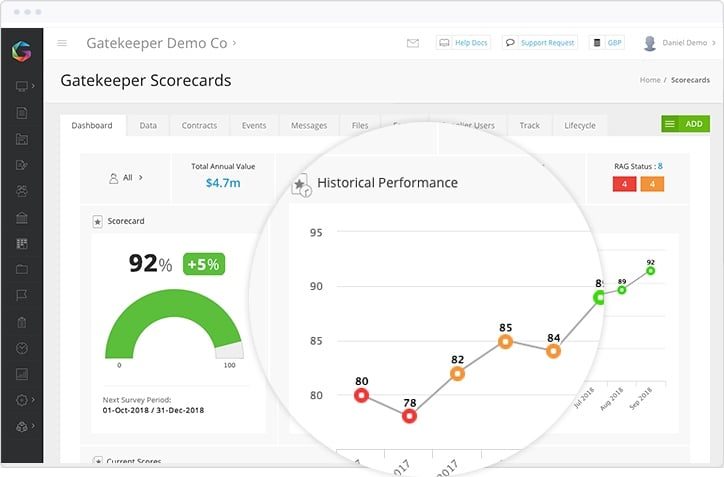Expand the All users filter chevron
The width and height of the screenshot is (724, 477).
[x=141, y=177]
